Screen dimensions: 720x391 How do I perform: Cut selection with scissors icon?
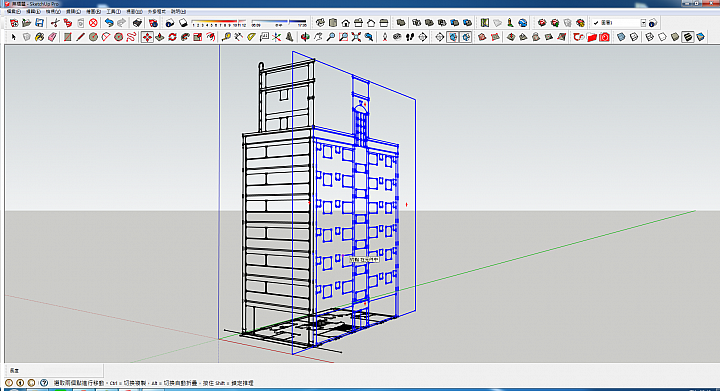[55, 23]
